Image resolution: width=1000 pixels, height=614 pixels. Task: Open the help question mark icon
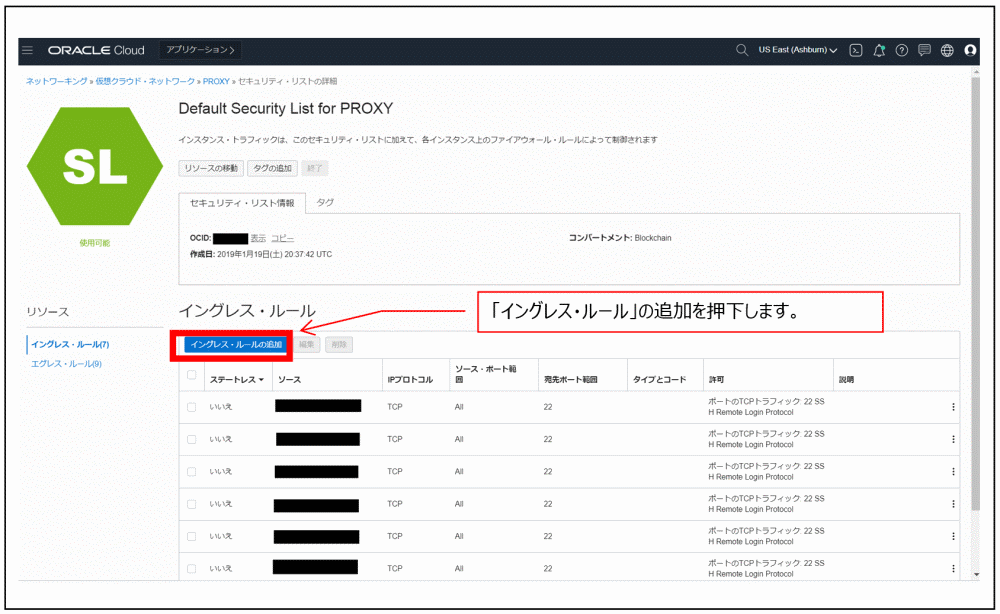[902, 50]
